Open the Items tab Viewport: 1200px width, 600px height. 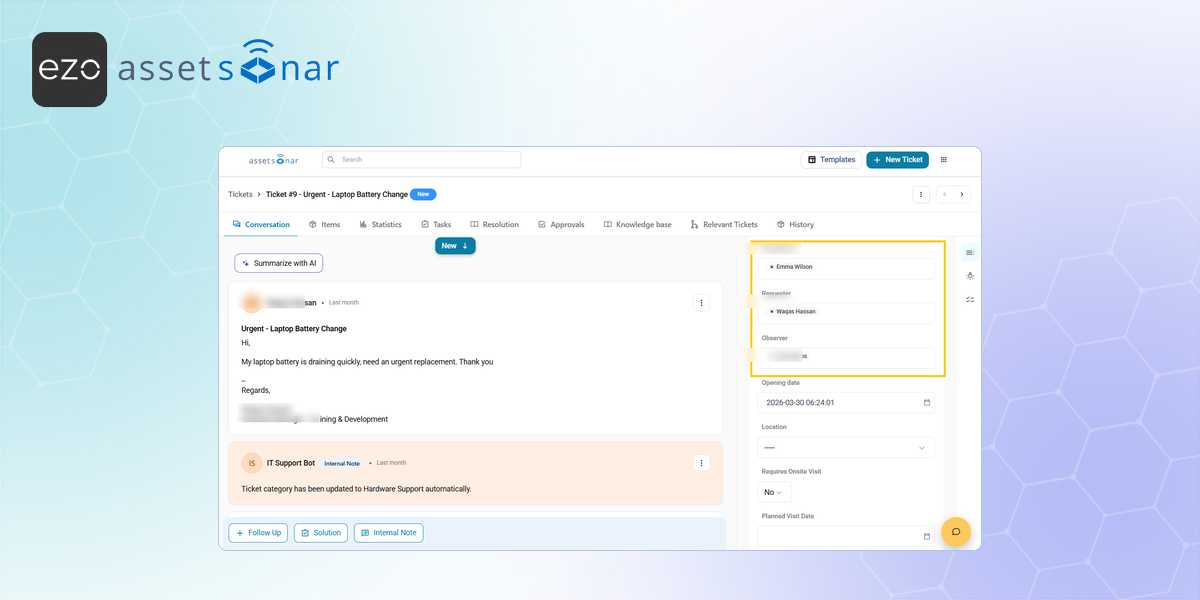(x=325, y=225)
